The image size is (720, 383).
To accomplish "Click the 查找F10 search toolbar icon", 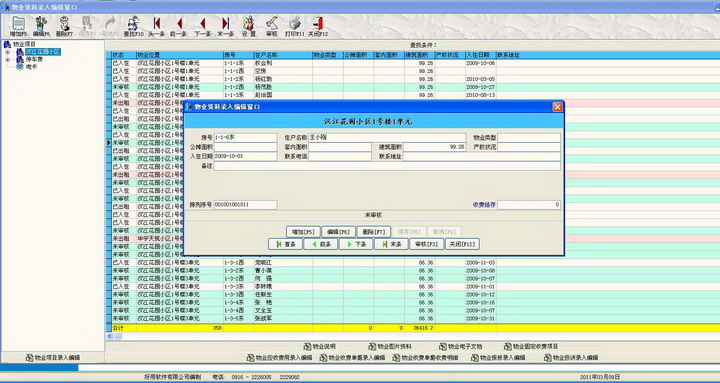I will pyautogui.click(x=134, y=26).
